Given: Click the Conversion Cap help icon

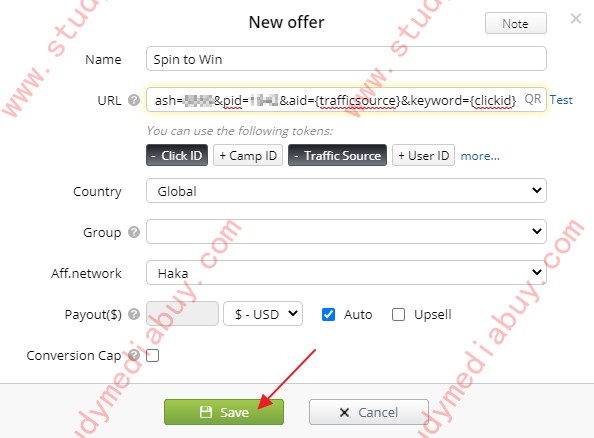Looking at the screenshot, I should (134, 355).
